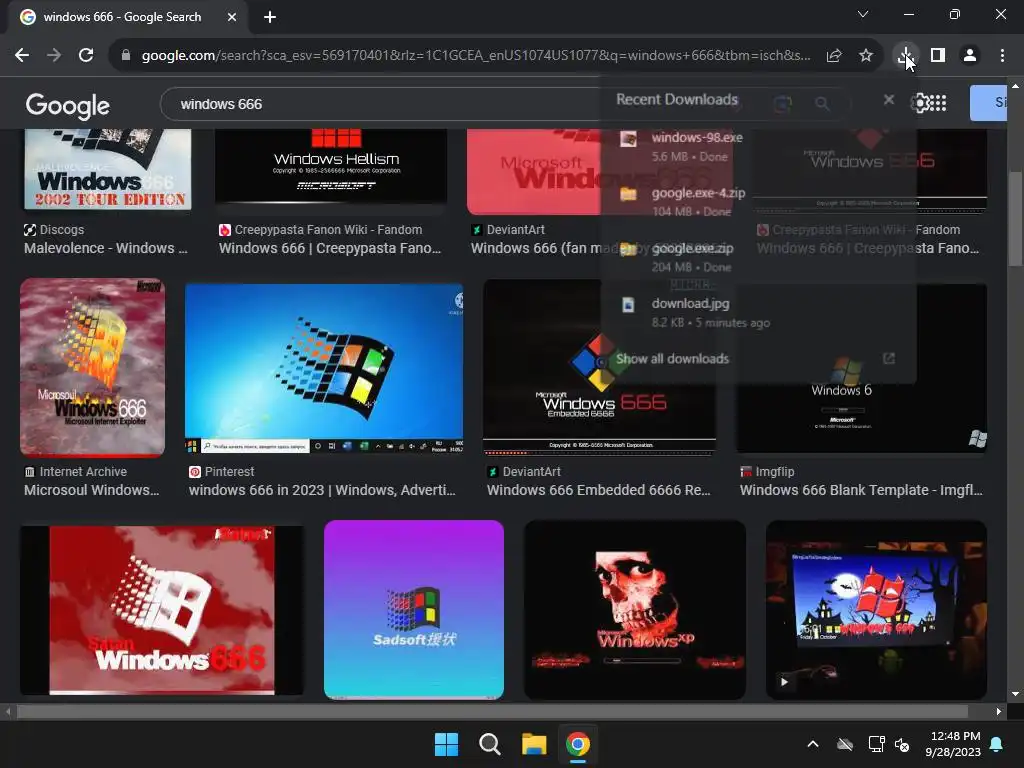Open google.exe.zip download entry

point(758,257)
